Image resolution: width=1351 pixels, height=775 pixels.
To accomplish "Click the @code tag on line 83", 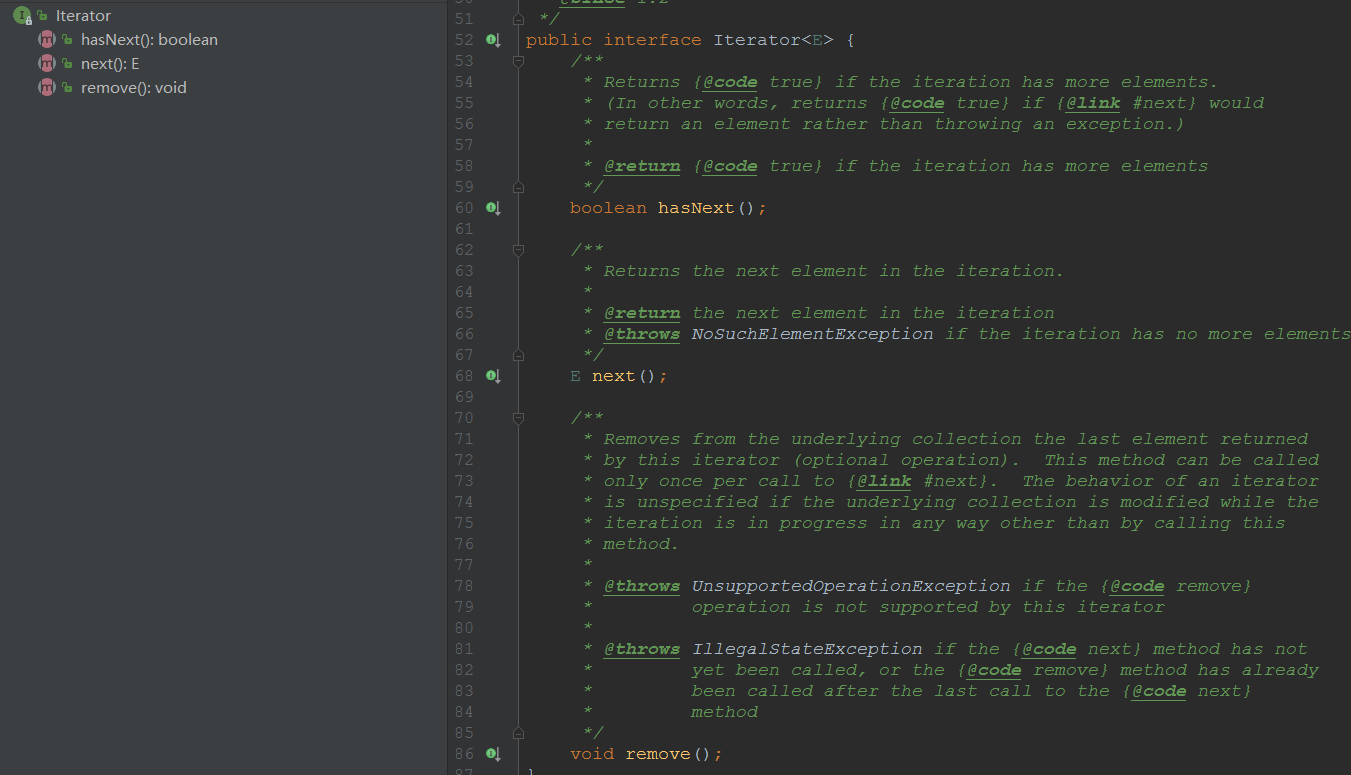I will point(1159,691).
